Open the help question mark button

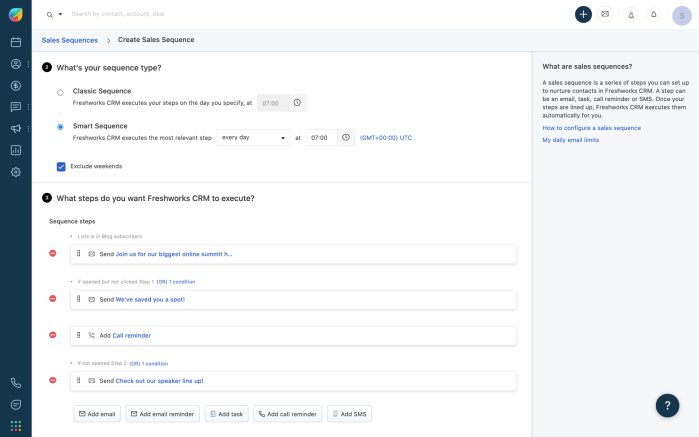pyautogui.click(x=667, y=406)
